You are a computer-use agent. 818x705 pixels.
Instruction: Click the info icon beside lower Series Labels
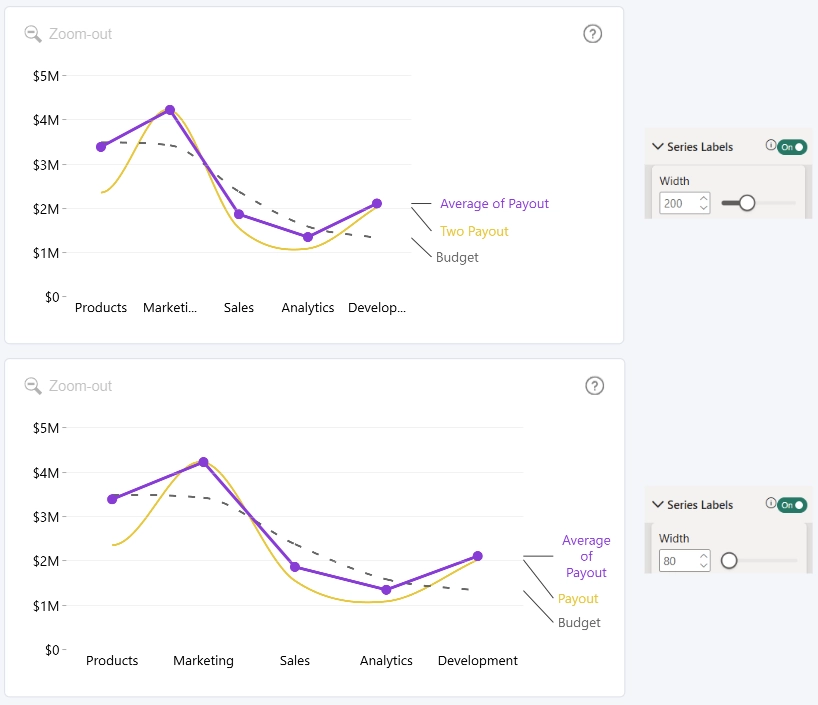[x=771, y=503]
